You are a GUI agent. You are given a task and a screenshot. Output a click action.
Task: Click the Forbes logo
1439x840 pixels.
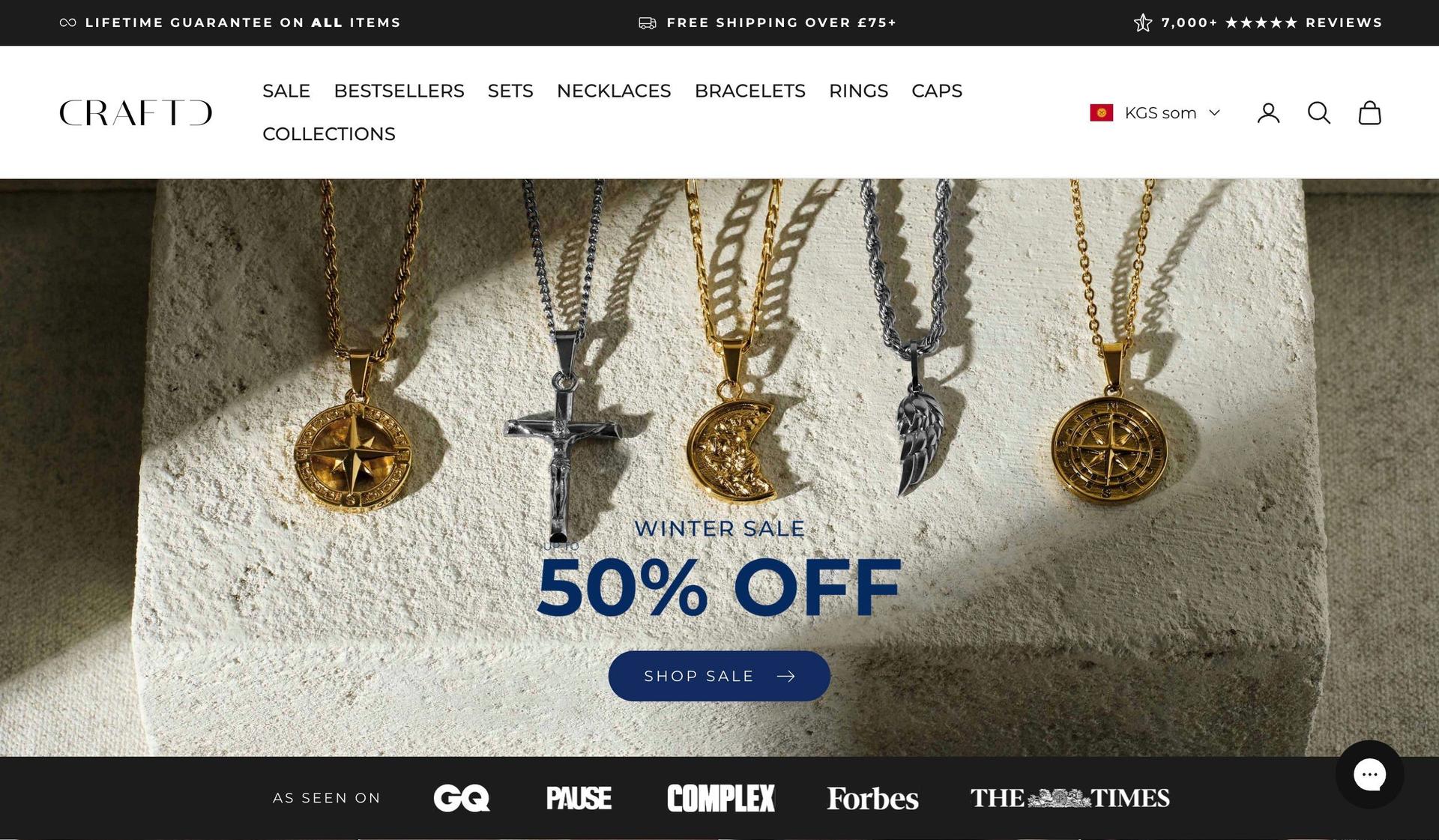[x=872, y=799]
